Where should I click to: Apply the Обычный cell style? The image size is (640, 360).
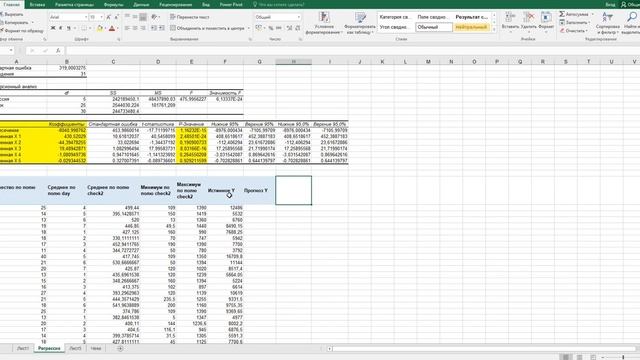coord(434,27)
